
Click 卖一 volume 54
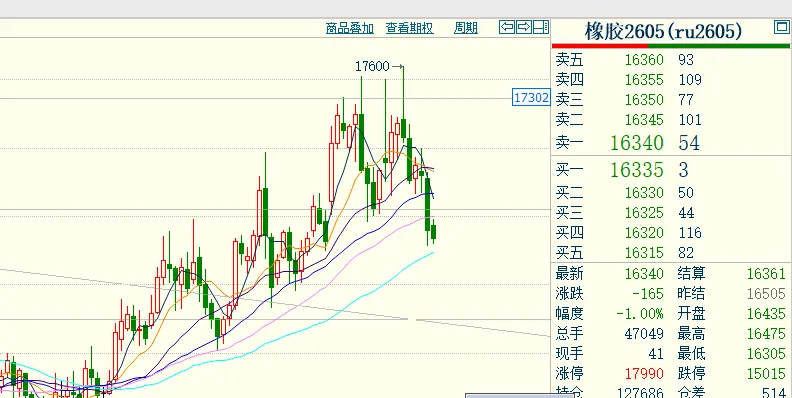tap(689, 142)
